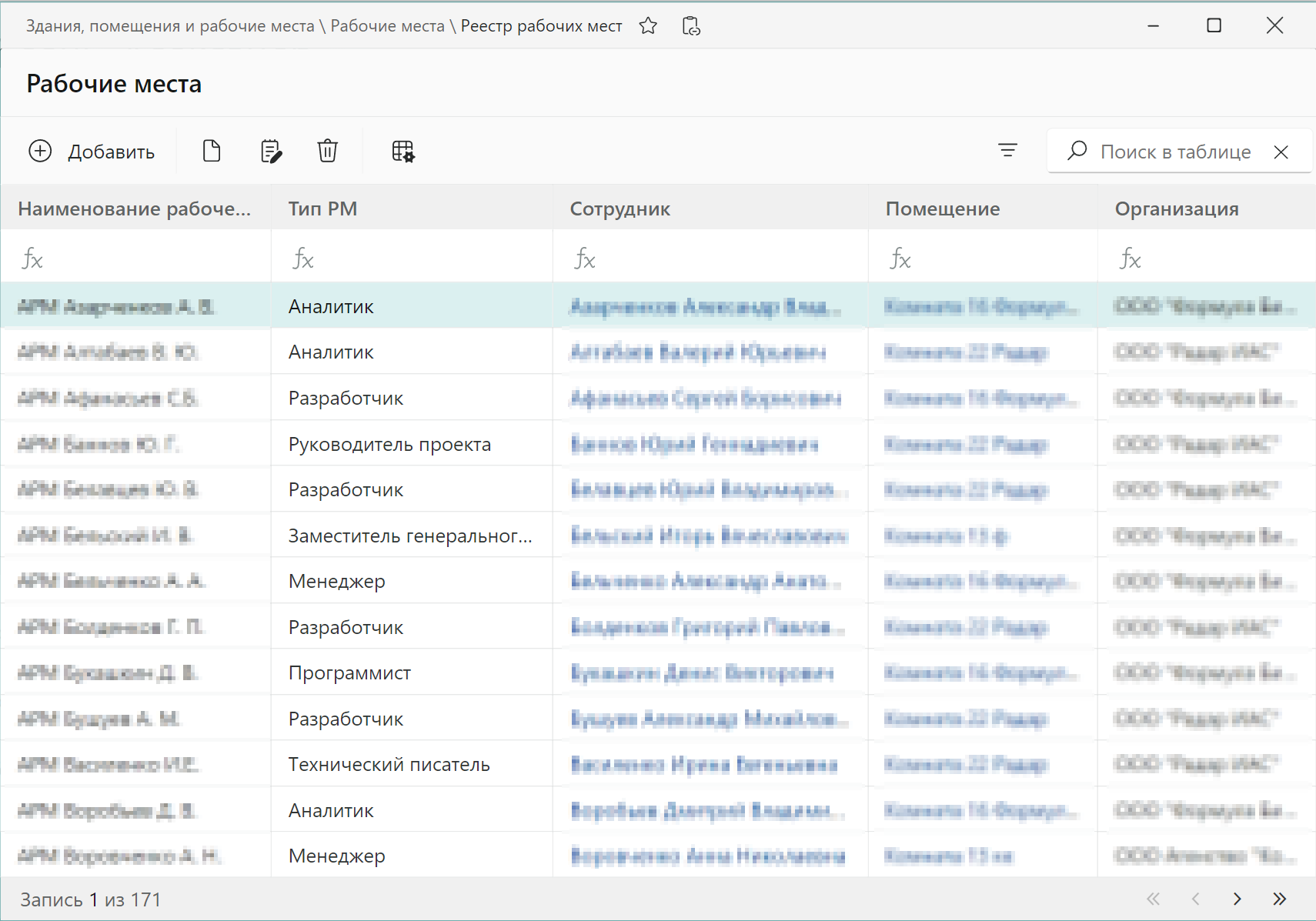Viewport: 1316px width, 921px height.
Task: Sort by the Тип РМ column header
Action: tap(322, 209)
